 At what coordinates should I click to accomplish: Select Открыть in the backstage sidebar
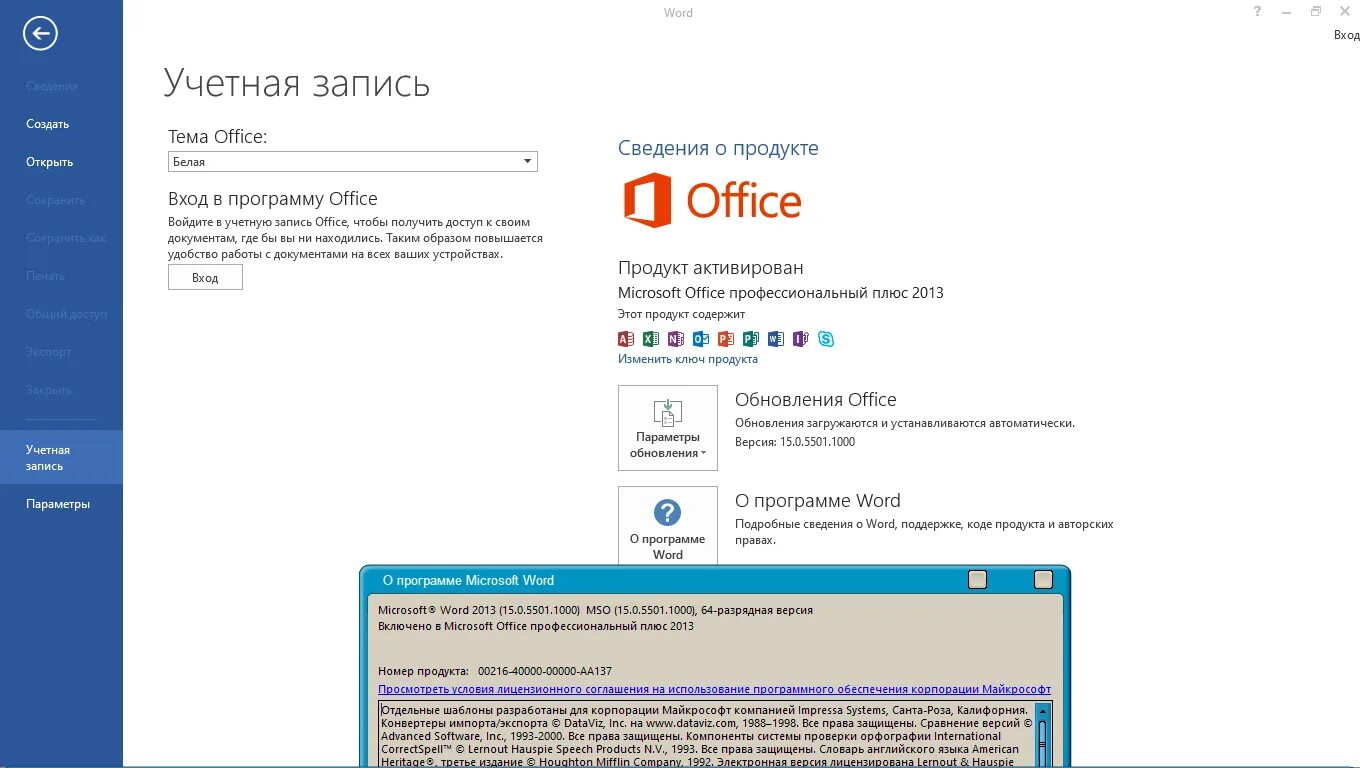coord(61,162)
